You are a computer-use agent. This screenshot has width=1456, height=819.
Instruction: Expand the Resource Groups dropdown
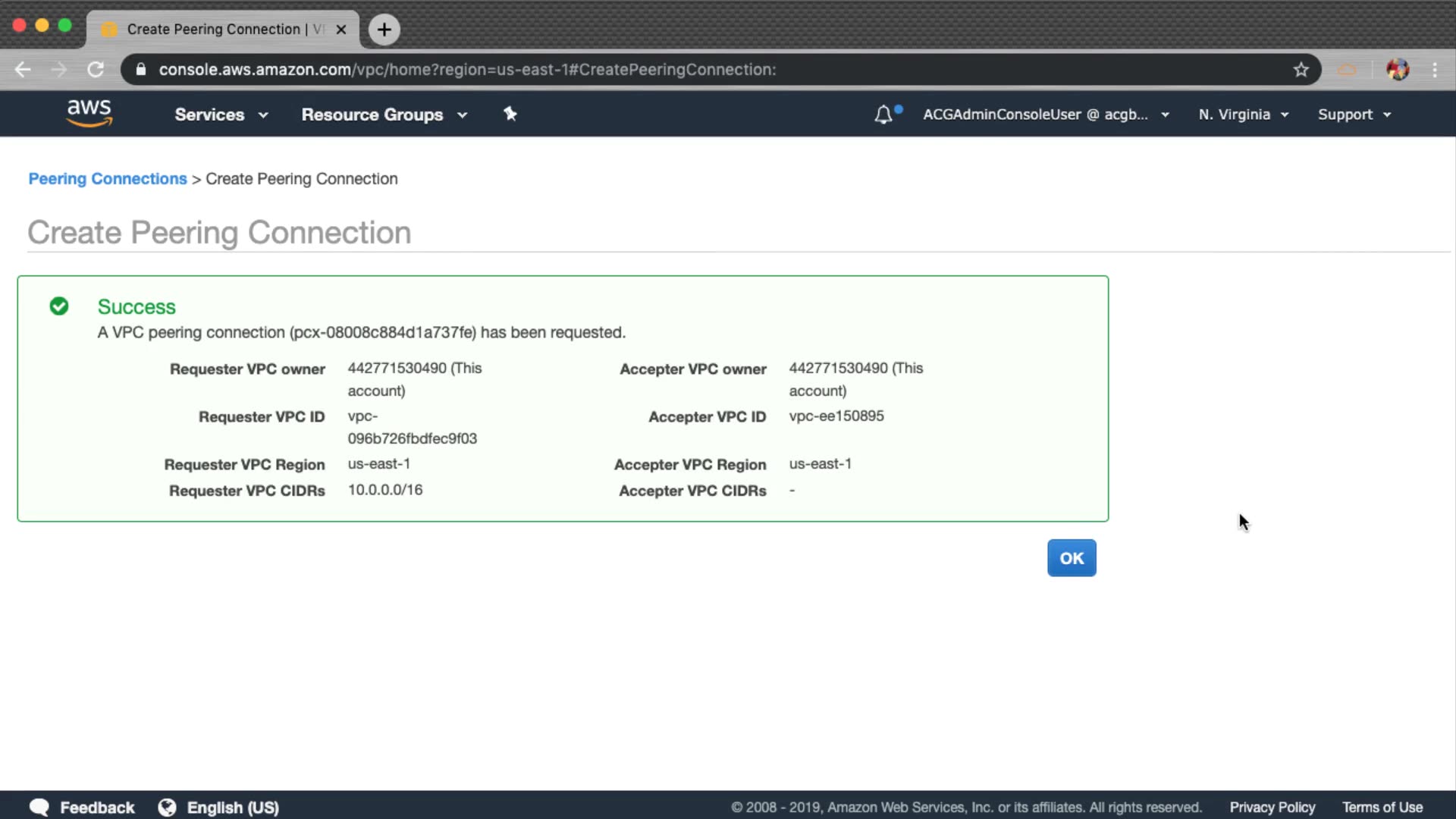[x=384, y=115]
